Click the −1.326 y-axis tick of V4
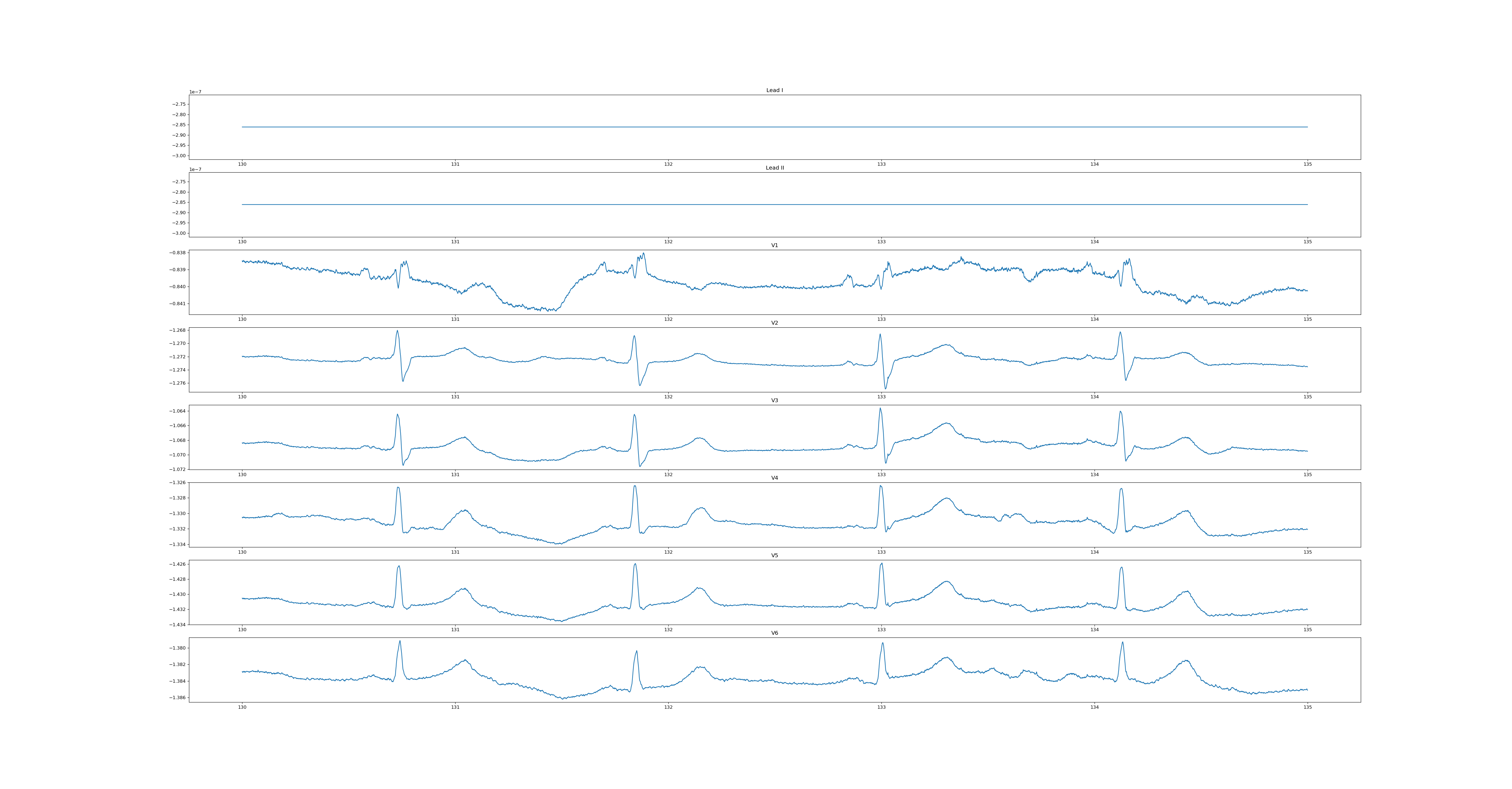This screenshot has height=789, width=1512. (x=178, y=482)
